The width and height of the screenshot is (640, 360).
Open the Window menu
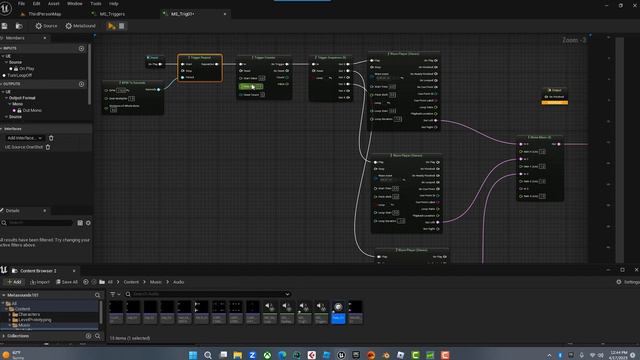pos(75,4)
